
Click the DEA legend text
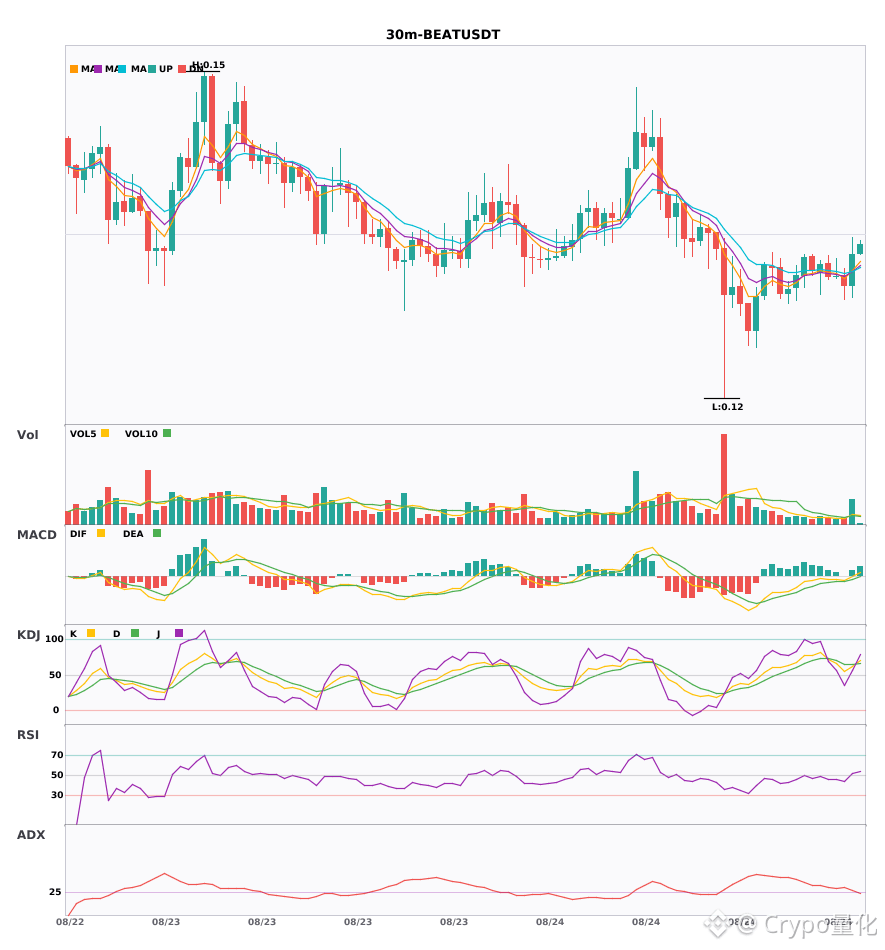(x=133, y=534)
